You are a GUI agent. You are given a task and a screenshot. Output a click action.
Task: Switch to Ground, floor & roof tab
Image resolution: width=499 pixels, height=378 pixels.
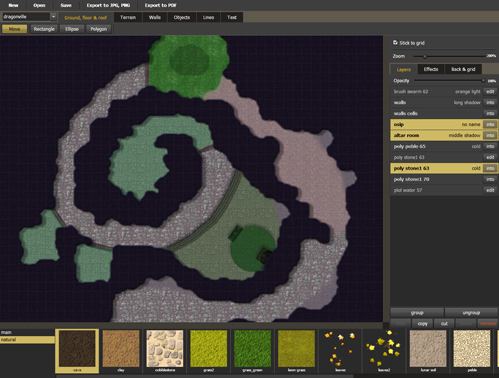[x=86, y=17]
